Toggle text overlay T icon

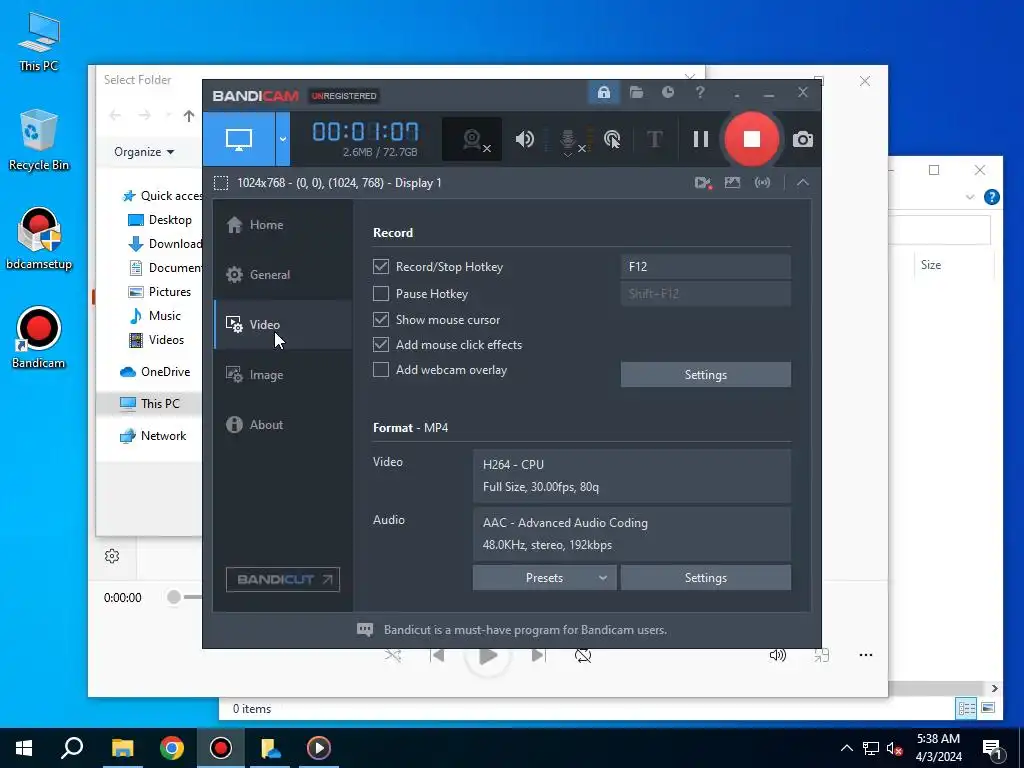[x=654, y=139]
